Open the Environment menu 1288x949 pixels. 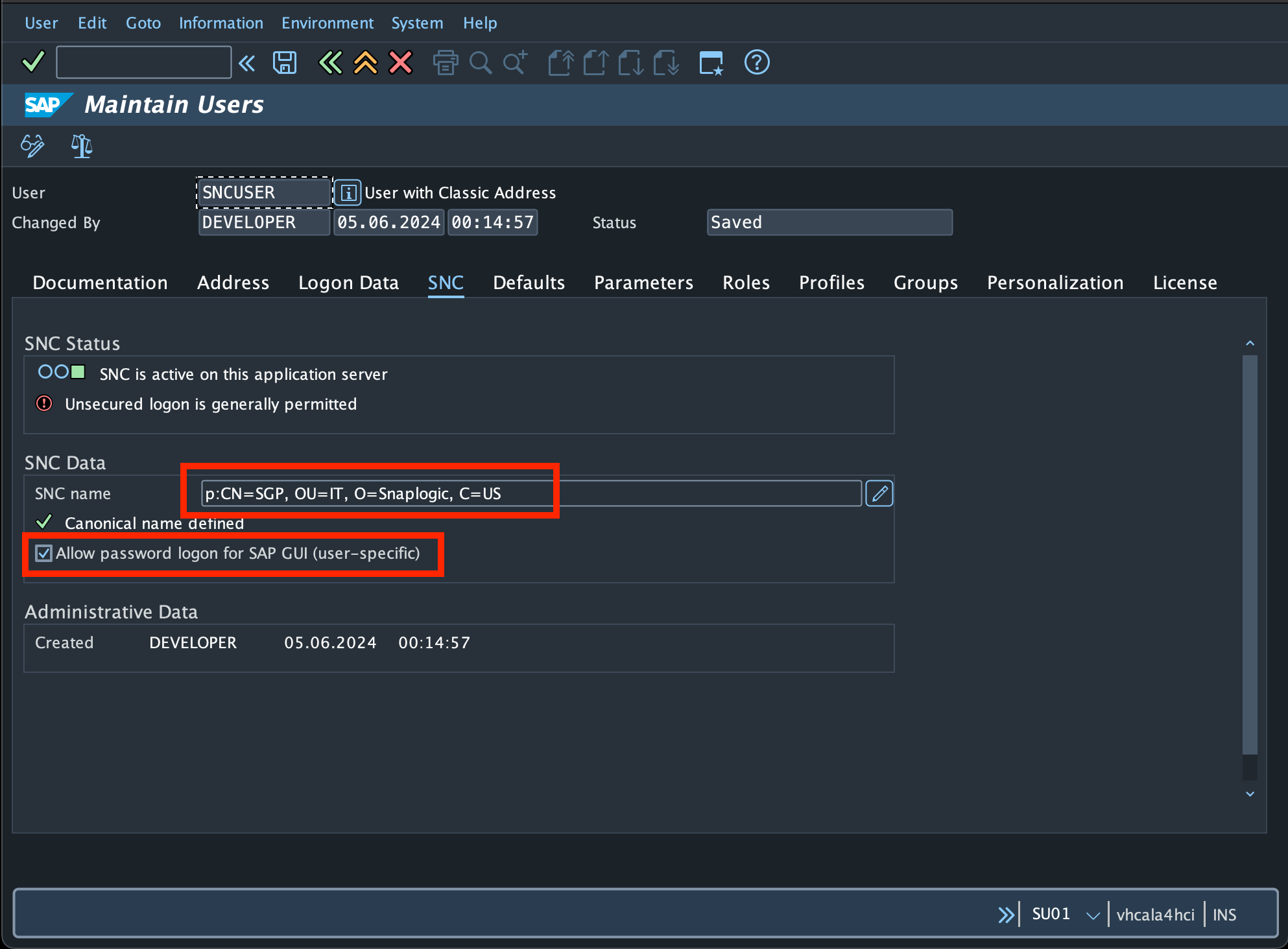pyautogui.click(x=327, y=23)
